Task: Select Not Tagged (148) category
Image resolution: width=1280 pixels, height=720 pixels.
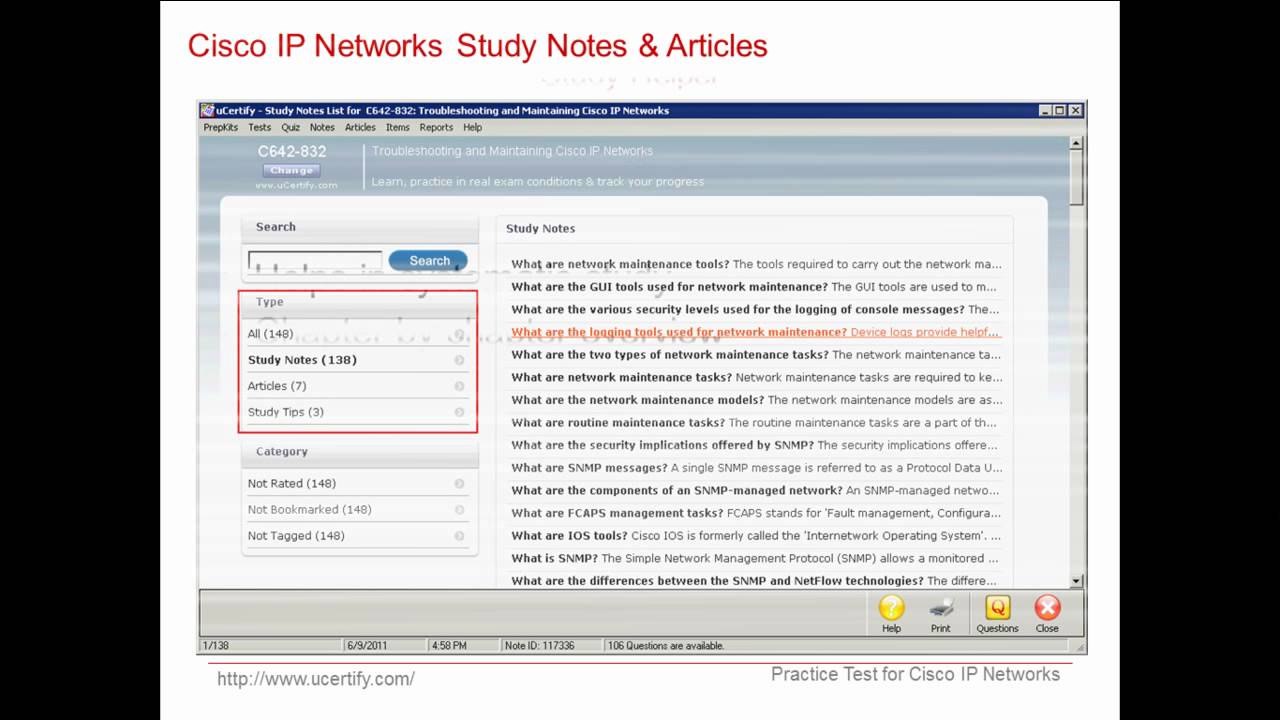Action: (x=357, y=536)
